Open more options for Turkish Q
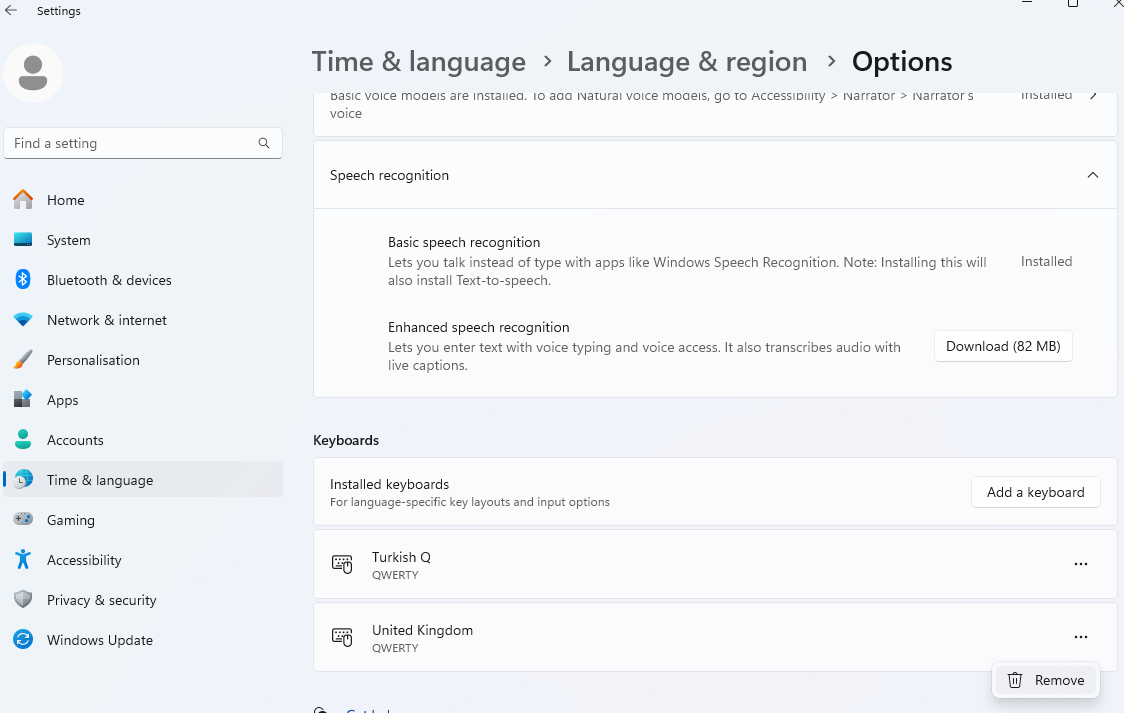The width and height of the screenshot is (1124, 713). tap(1081, 565)
